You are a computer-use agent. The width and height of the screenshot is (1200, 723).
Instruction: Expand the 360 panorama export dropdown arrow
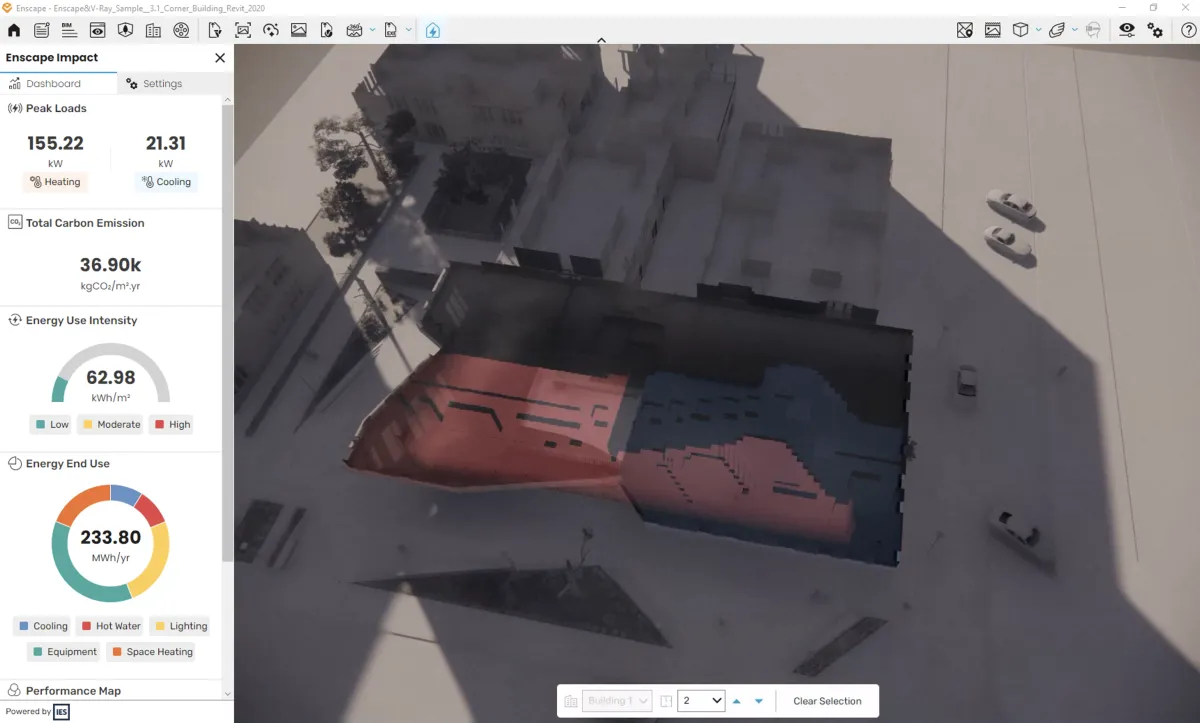click(x=372, y=30)
